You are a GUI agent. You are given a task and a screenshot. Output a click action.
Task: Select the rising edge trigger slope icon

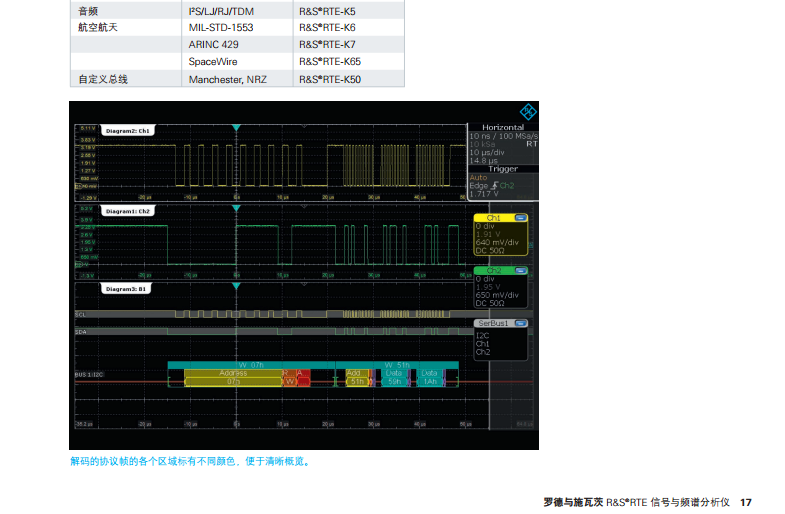point(494,185)
